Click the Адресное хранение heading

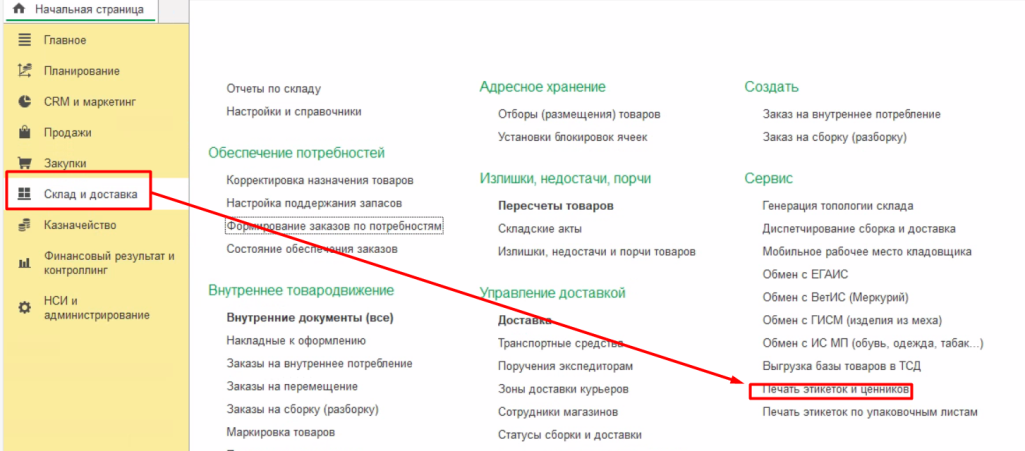click(543, 87)
